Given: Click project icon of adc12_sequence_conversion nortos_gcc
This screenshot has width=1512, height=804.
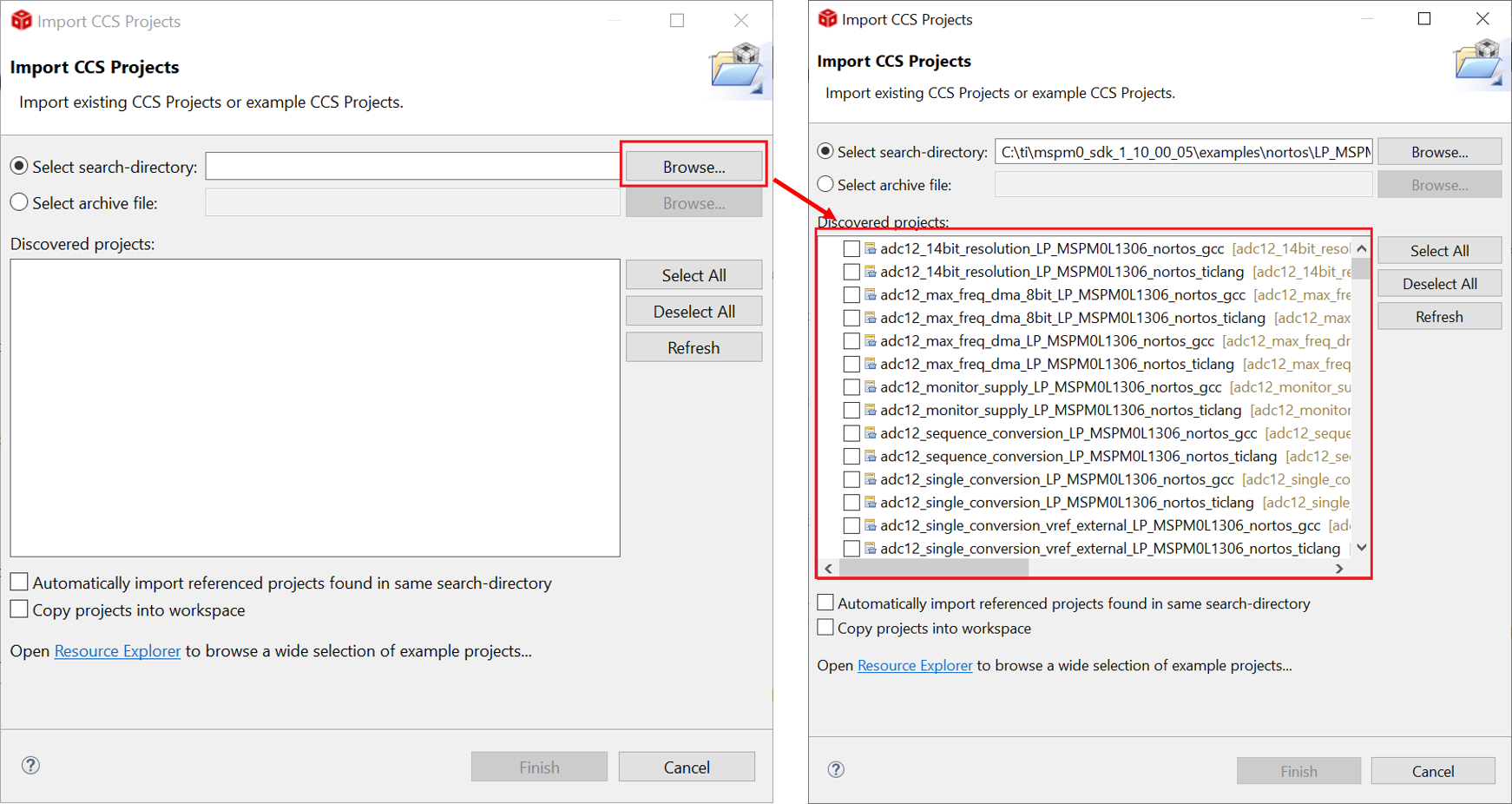Looking at the screenshot, I should pyautogui.click(x=870, y=432).
